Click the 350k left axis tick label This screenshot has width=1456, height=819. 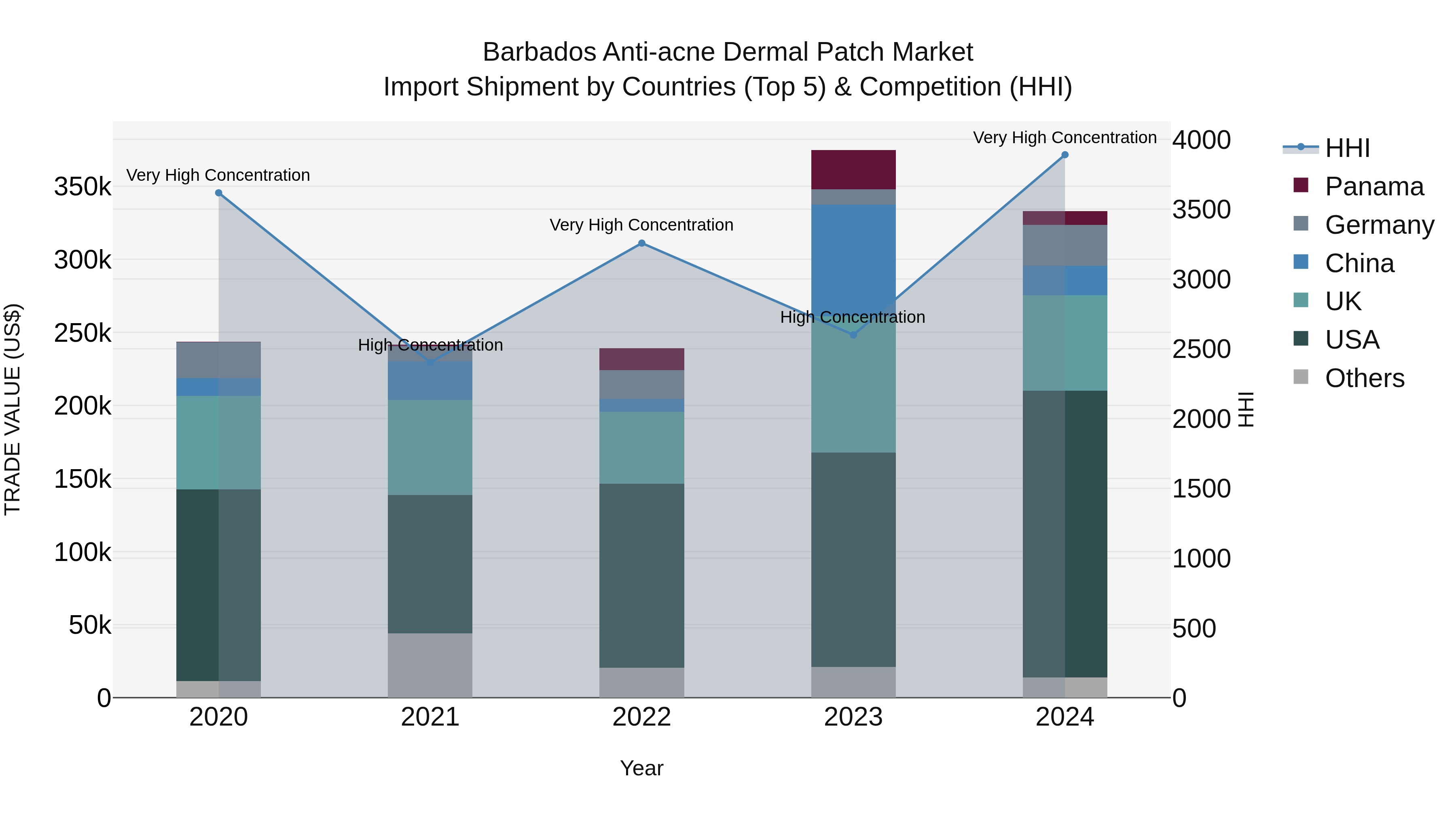point(83,186)
